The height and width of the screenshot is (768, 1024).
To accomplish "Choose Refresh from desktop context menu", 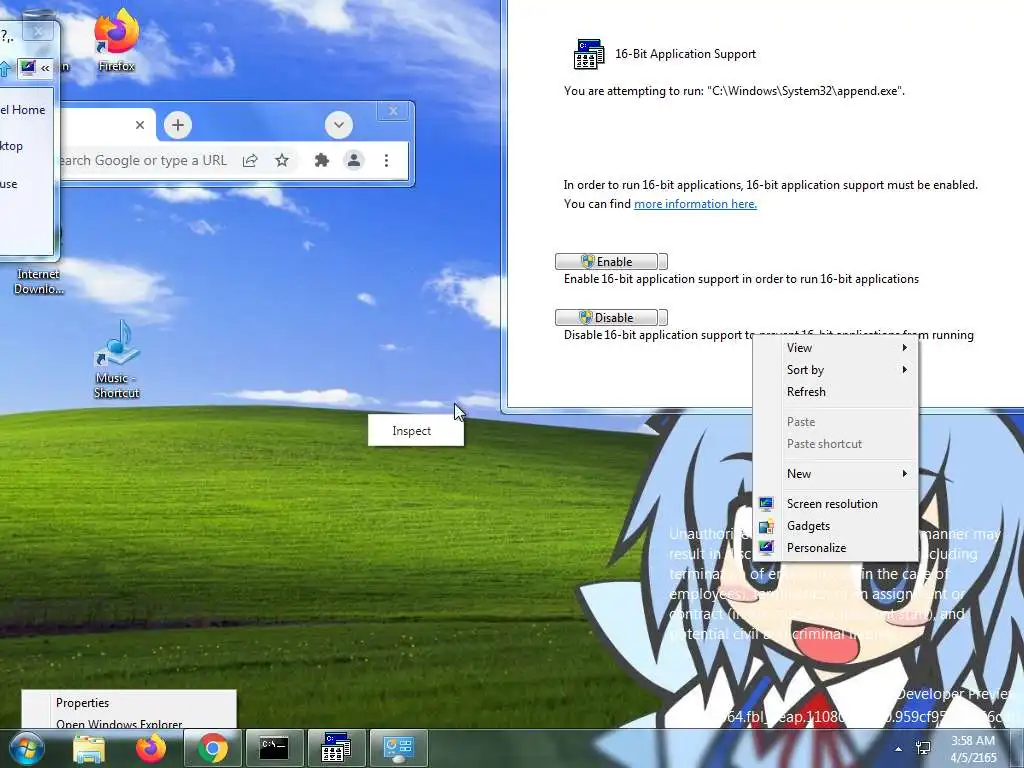I will pyautogui.click(x=835, y=392).
